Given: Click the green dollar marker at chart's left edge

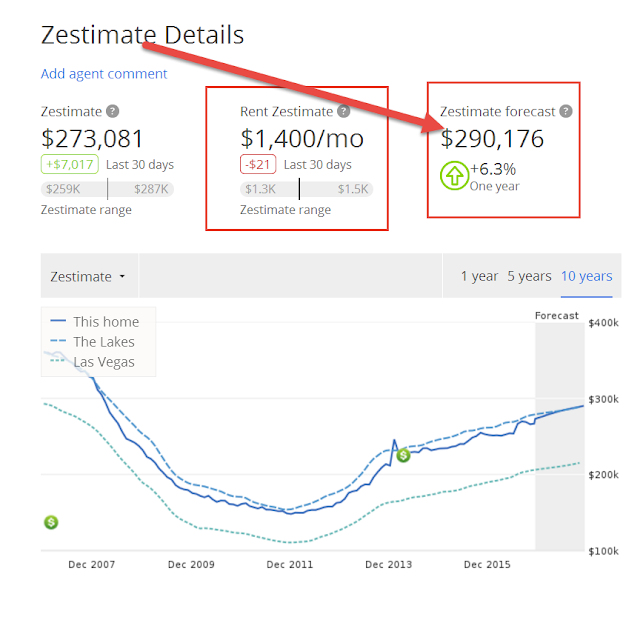Looking at the screenshot, I should tap(51, 522).
